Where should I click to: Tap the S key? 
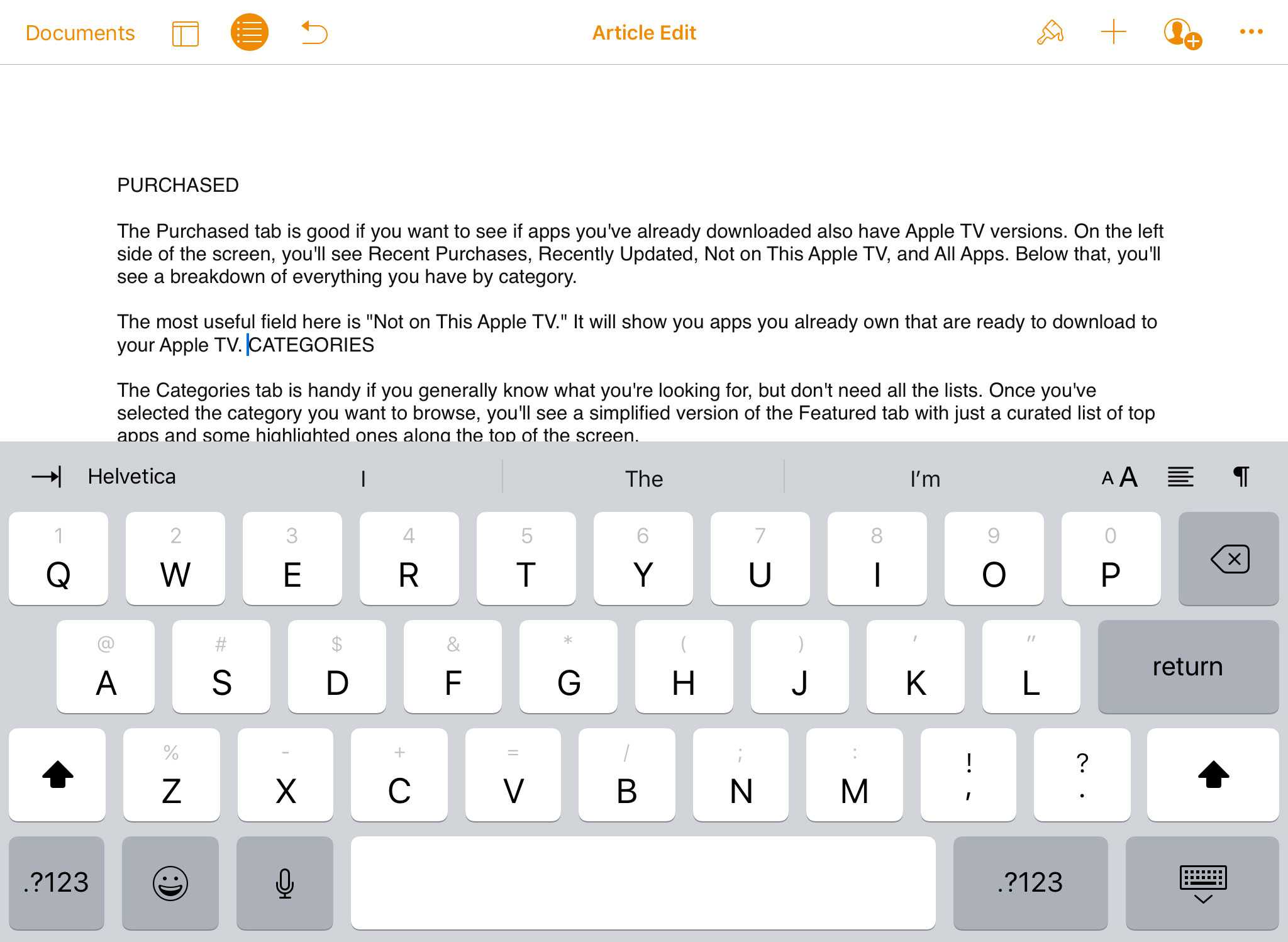pyautogui.click(x=221, y=667)
